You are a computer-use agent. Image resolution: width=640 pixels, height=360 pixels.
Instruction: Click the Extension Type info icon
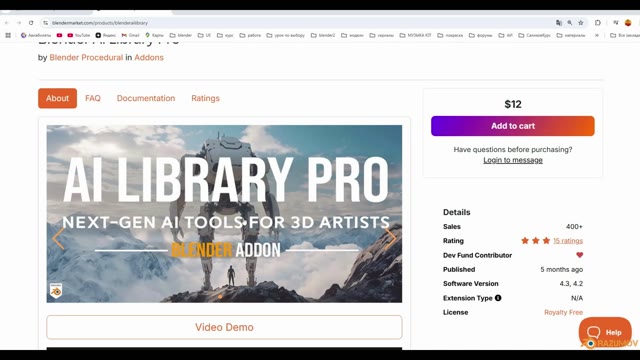click(x=498, y=298)
